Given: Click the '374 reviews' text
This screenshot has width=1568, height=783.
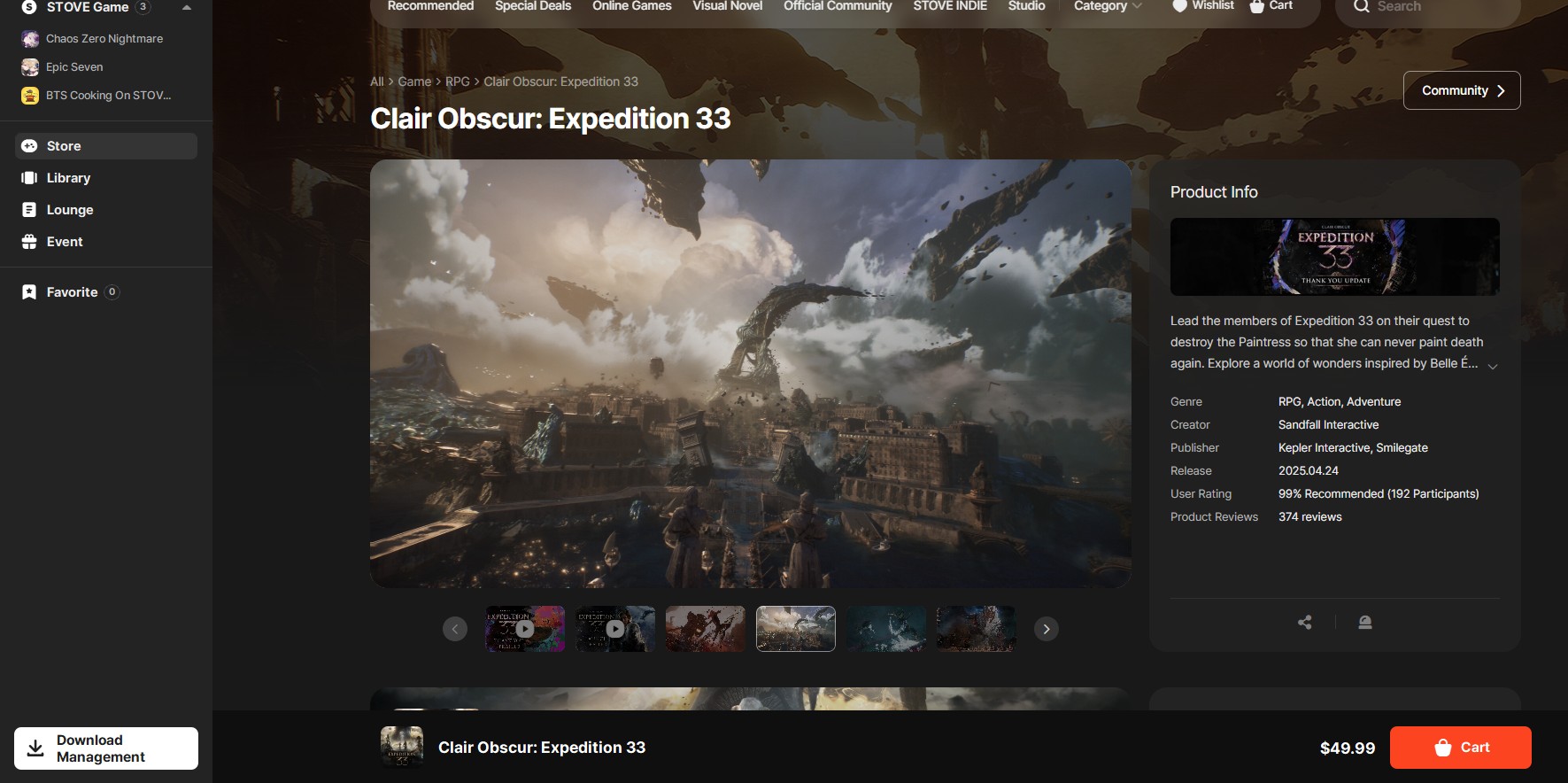Looking at the screenshot, I should click(1310, 517).
